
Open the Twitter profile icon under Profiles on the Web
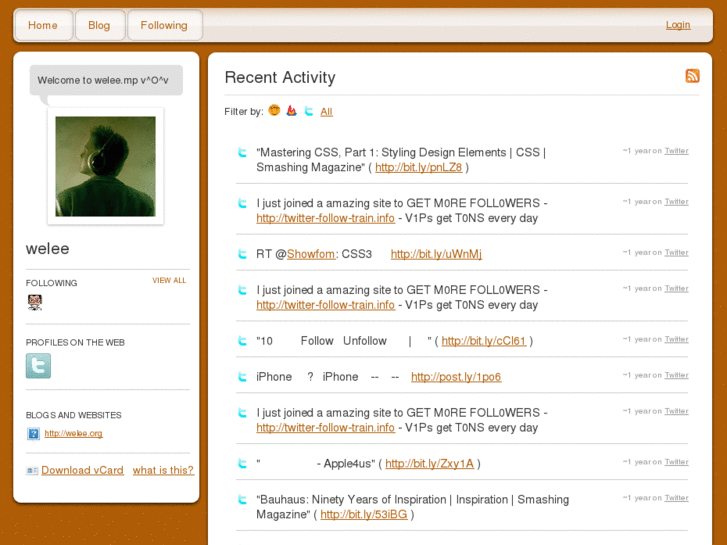click(x=38, y=366)
